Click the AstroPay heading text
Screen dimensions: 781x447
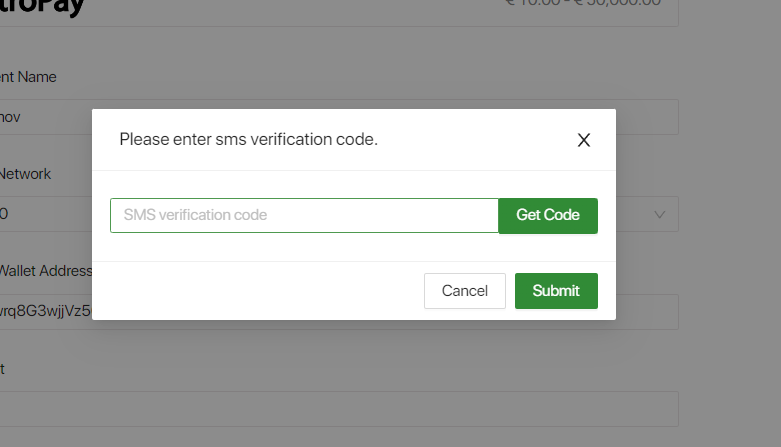click(x=45, y=8)
